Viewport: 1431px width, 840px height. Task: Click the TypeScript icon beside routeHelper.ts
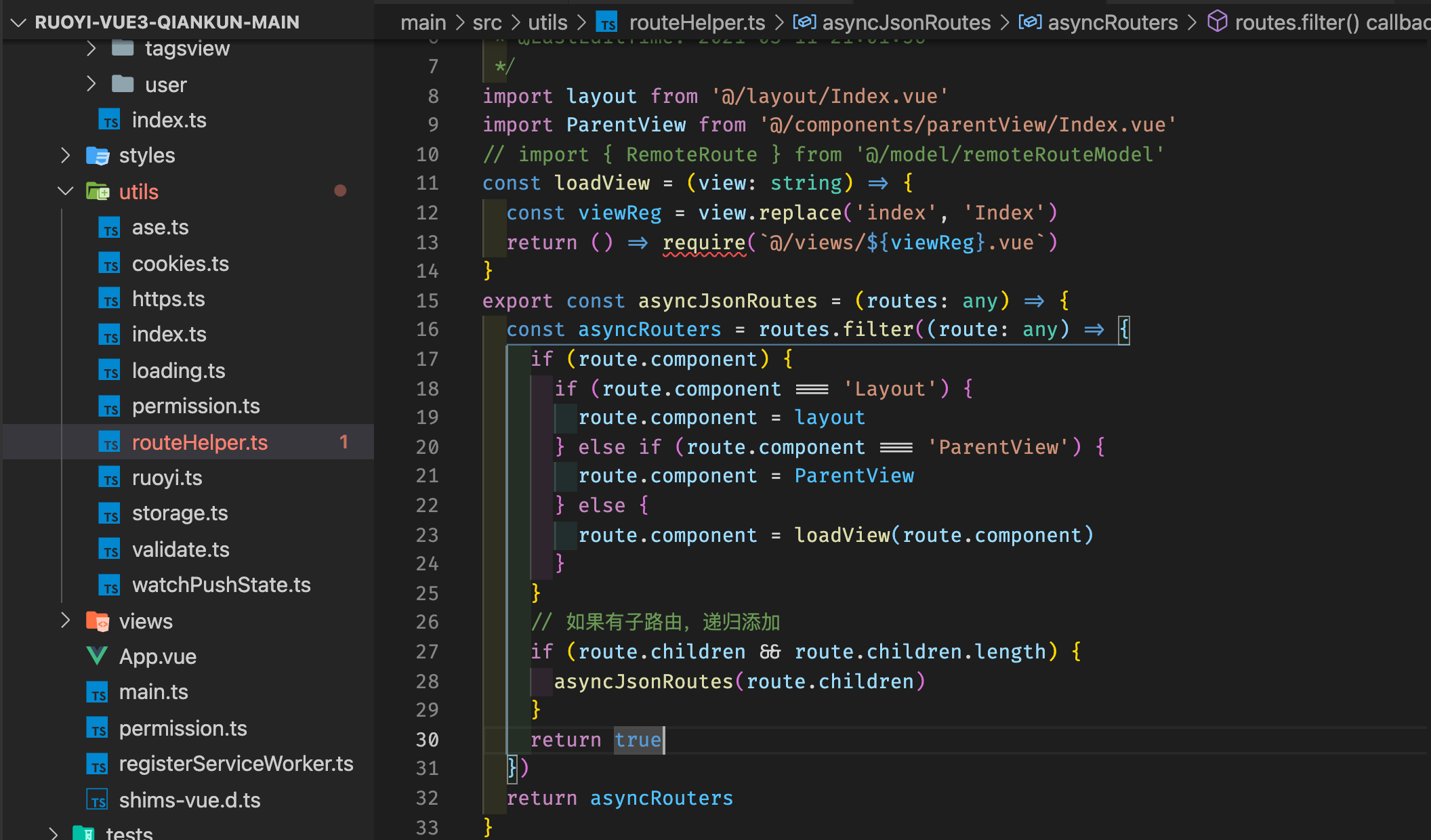[110, 442]
